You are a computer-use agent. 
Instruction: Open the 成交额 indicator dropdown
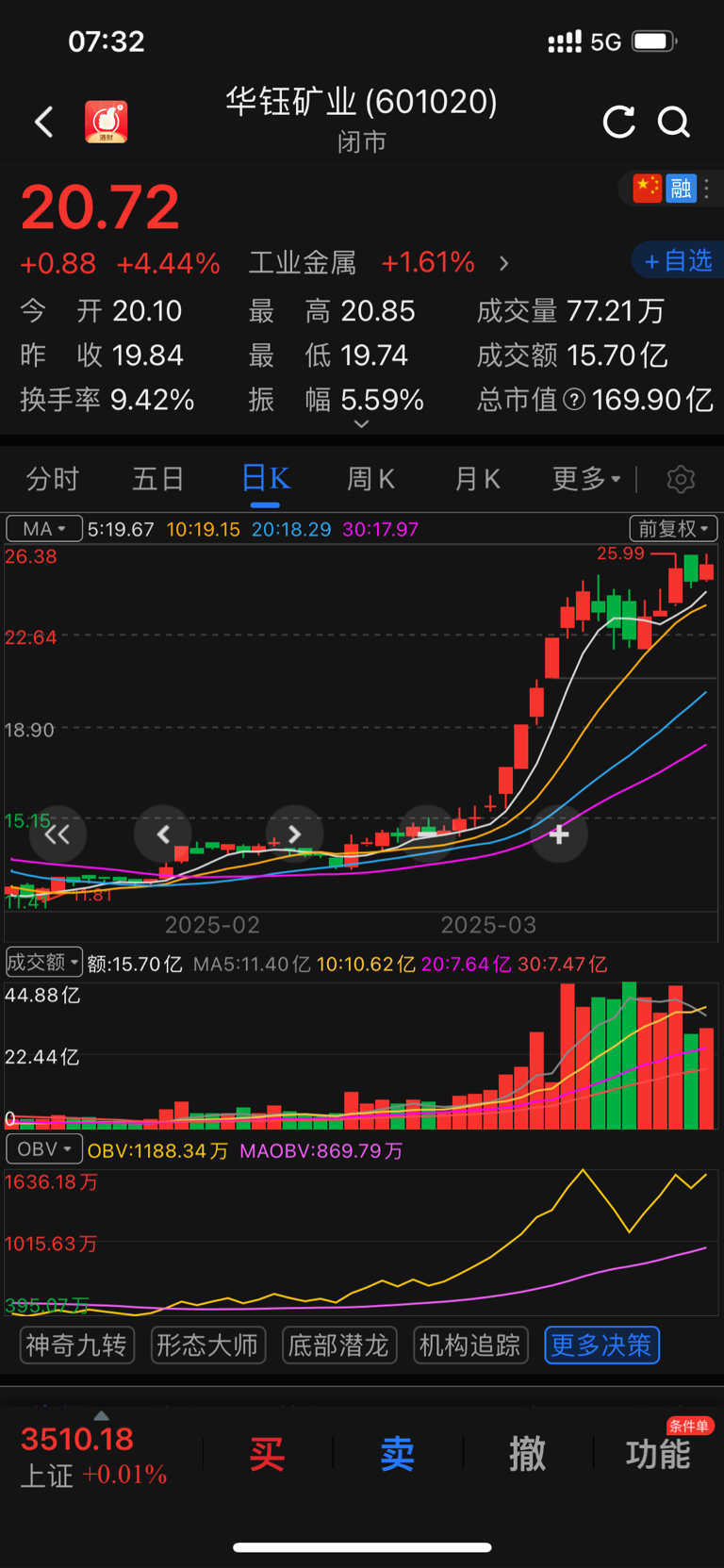click(x=43, y=962)
